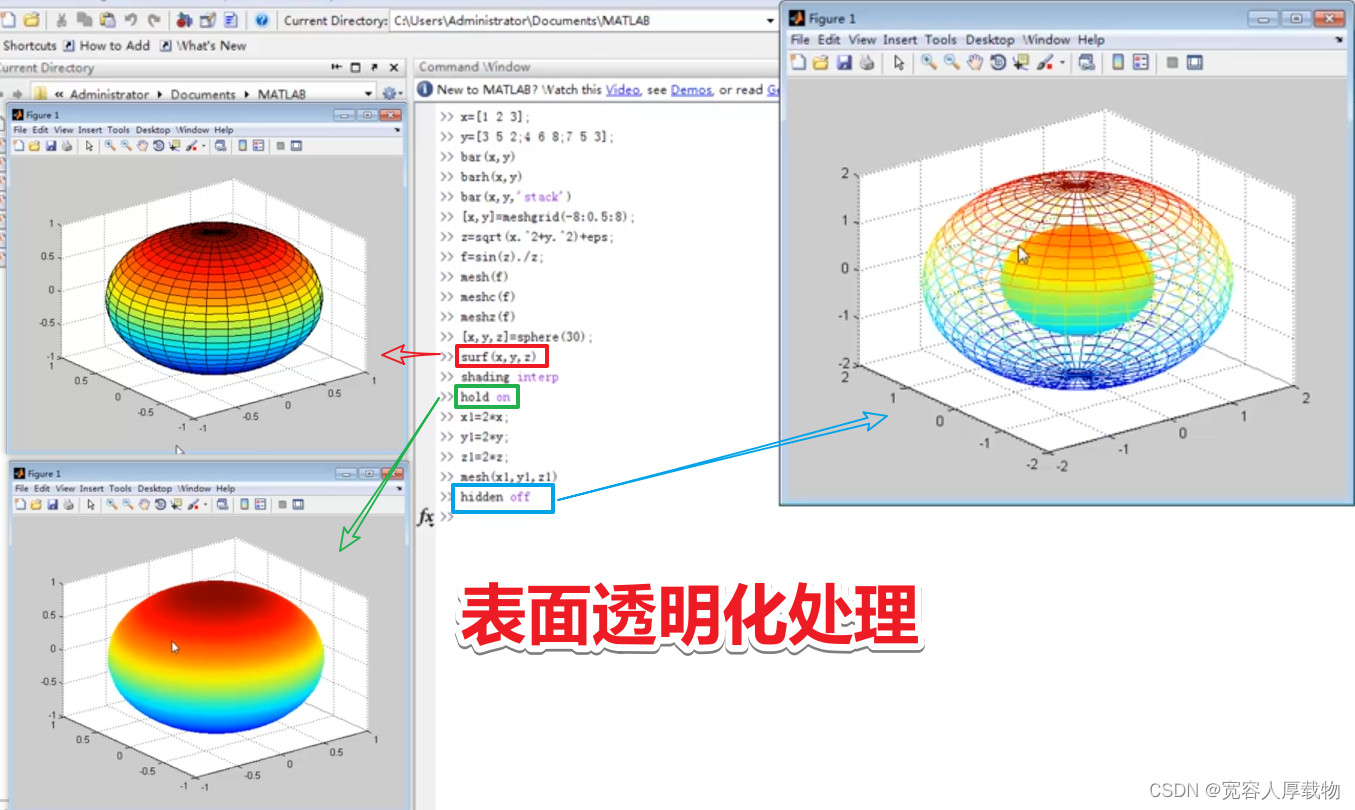The image size is (1355, 810).
Task: Open the Video link in Command Window banner
Action: point(622,90)
